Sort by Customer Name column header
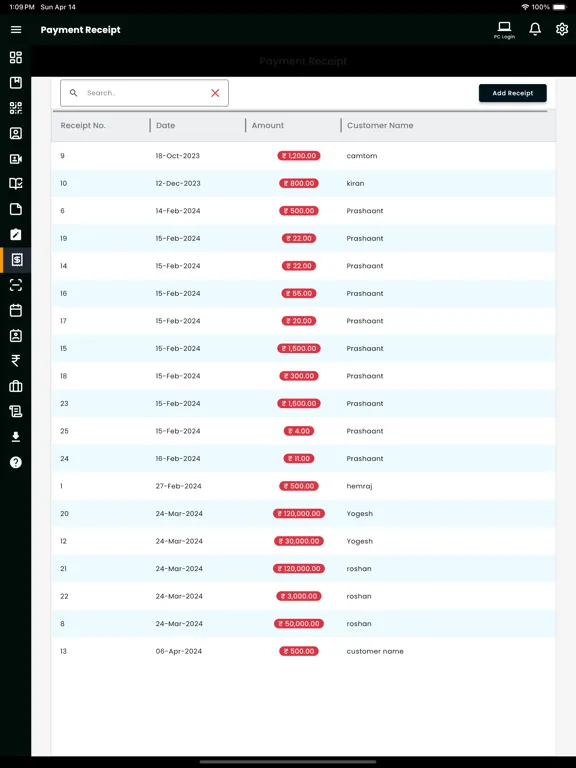 (x=380, y=125)
